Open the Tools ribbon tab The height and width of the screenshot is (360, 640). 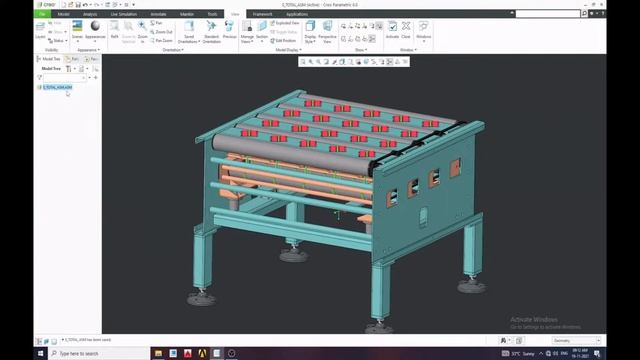coord(212,14)
